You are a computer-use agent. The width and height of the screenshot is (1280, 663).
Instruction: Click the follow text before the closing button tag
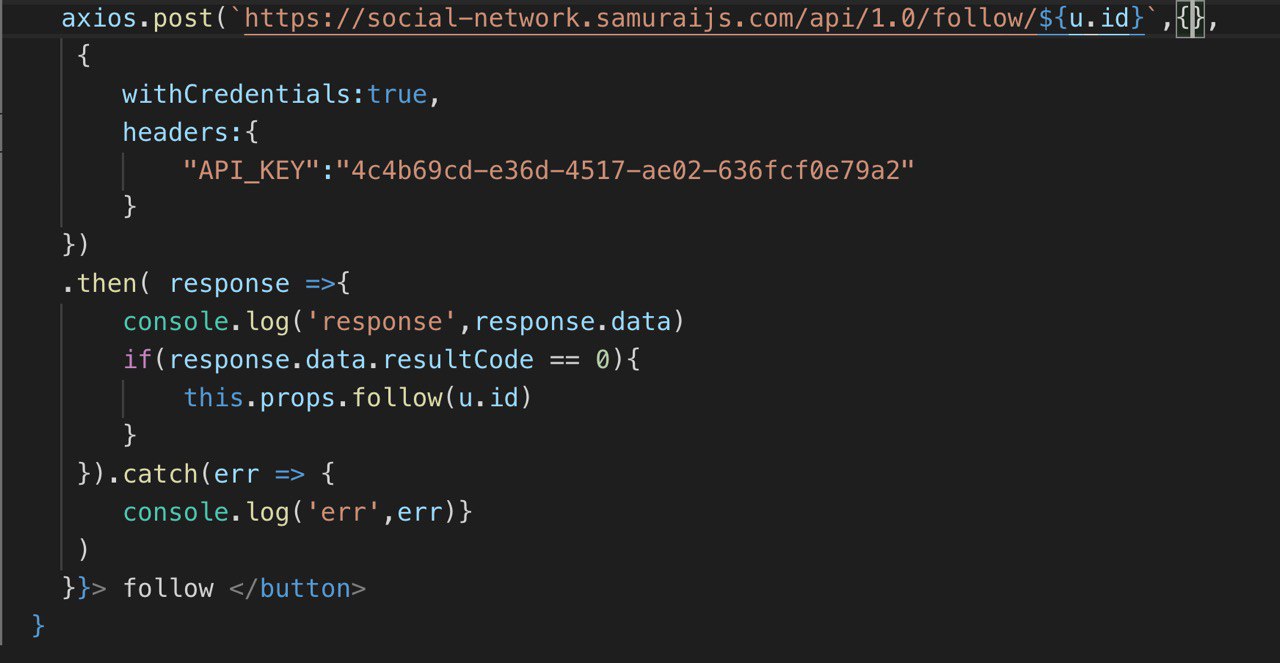click(168, 588)
